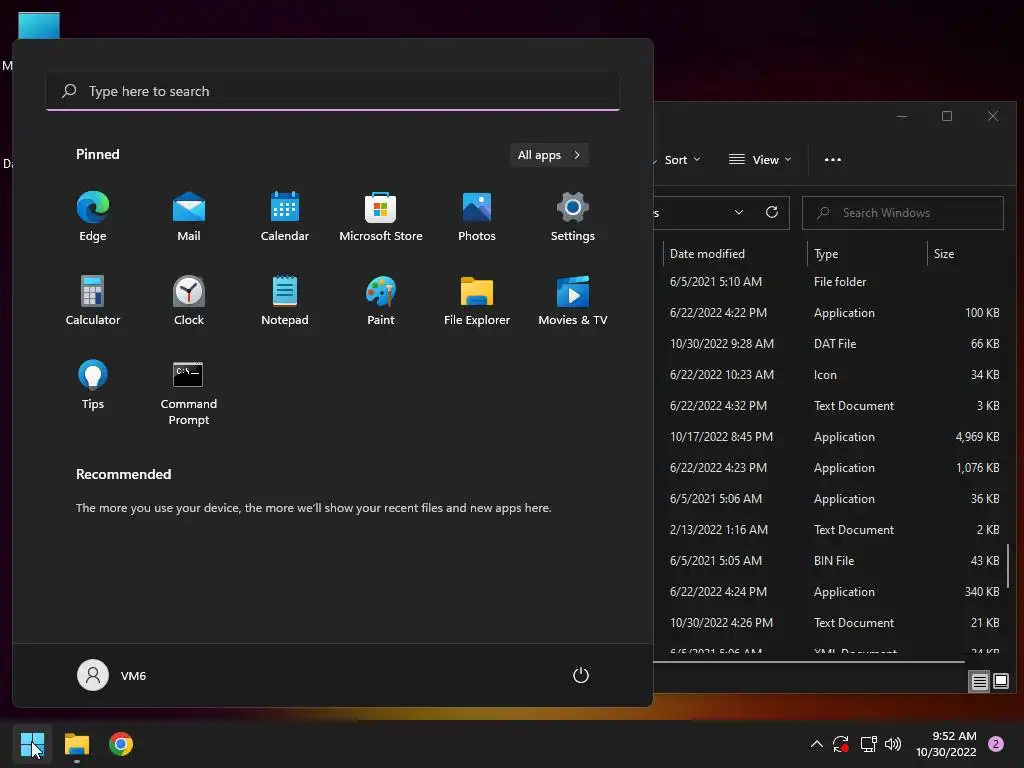Screen dimensions: 1024x768
Task: Open Microsoft Store
Action: [x=381, y=217]
